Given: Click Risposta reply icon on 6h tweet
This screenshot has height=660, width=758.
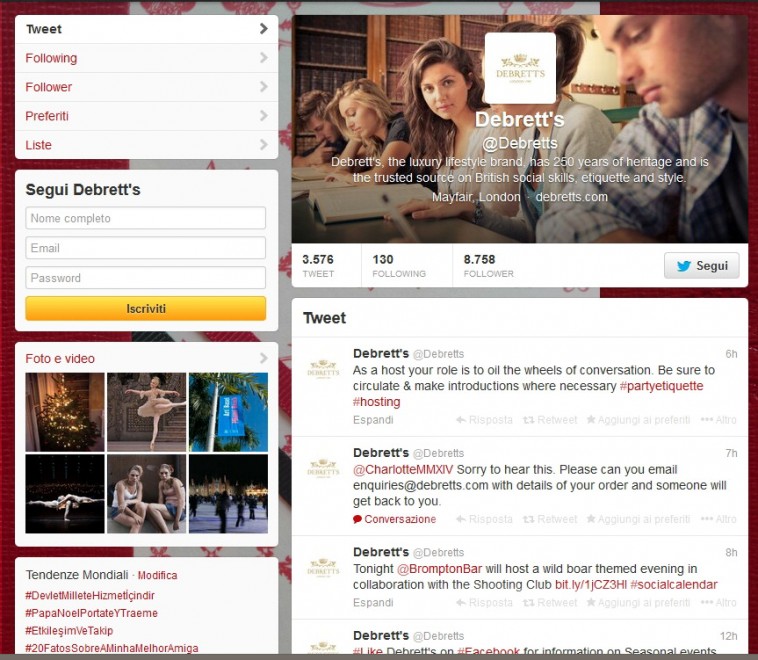Looking at the screenshot, I should pos(484,420).
